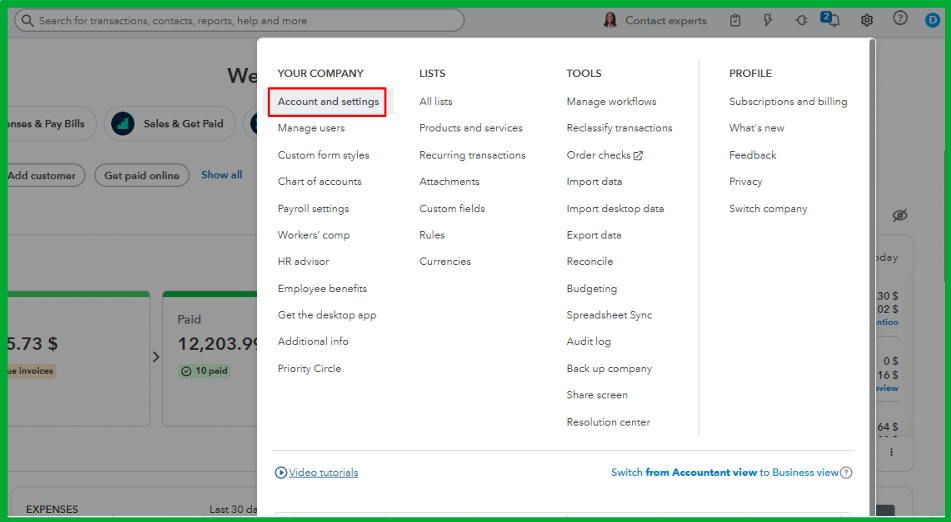This screenshot has width=951, height=522.
Task: Select Workers' comp
Action: [x=314, y=235]
